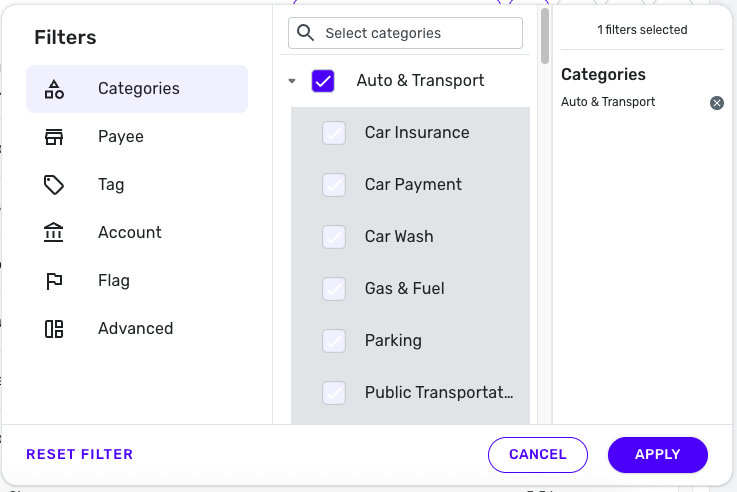737x492 pixels.
Task: Click the Tag label icon
Action: point(54,185)
